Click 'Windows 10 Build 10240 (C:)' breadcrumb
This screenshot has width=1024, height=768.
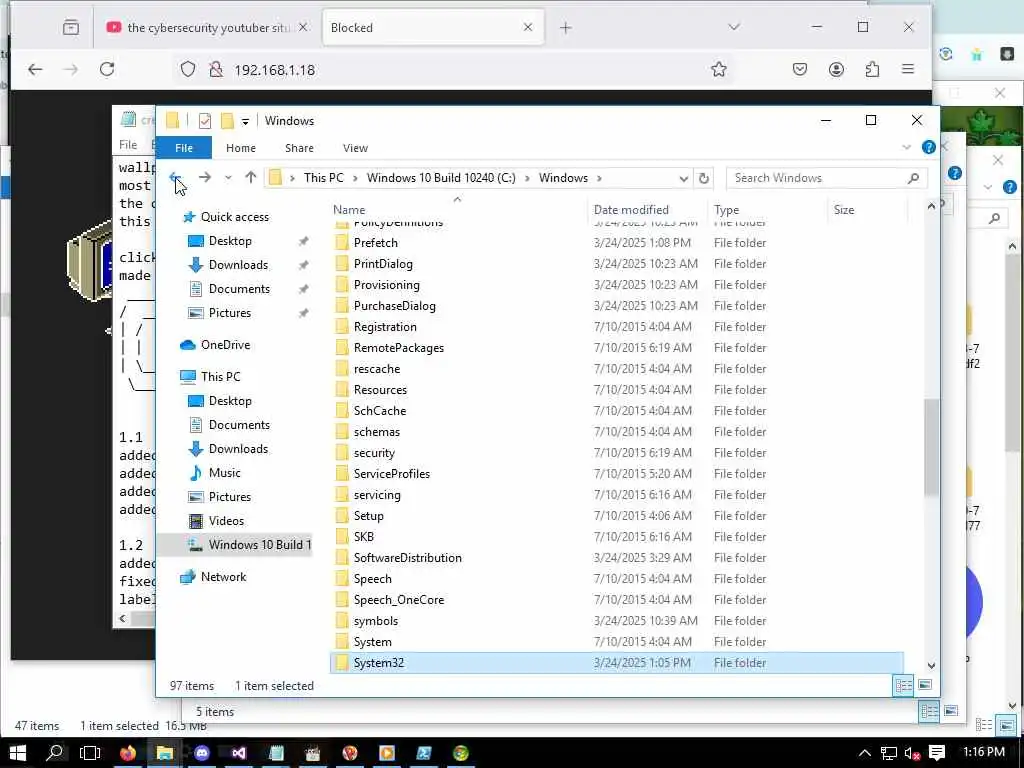coord(441,178)
